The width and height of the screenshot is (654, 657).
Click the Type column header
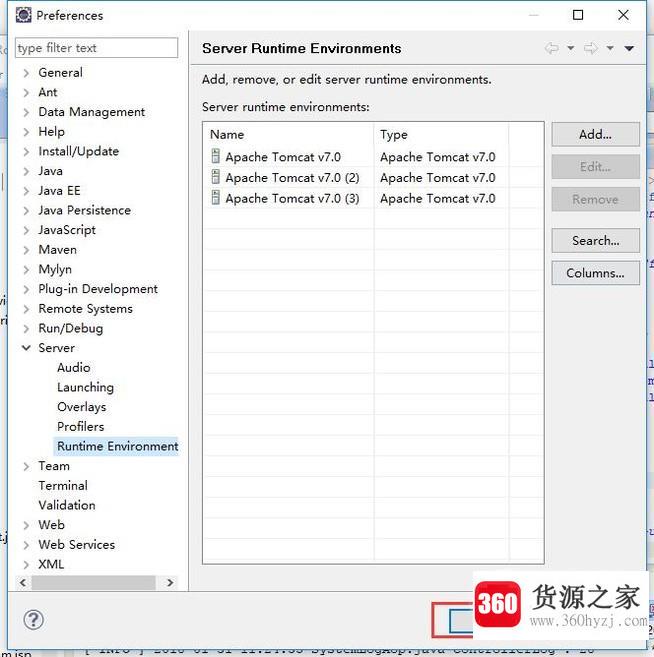[441, 135]
